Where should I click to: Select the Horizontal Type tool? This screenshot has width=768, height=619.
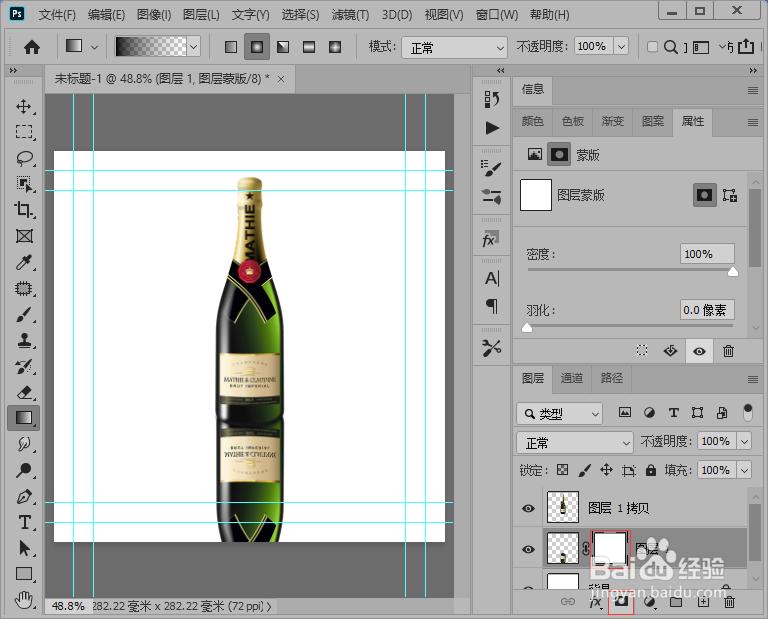(24, 523)
